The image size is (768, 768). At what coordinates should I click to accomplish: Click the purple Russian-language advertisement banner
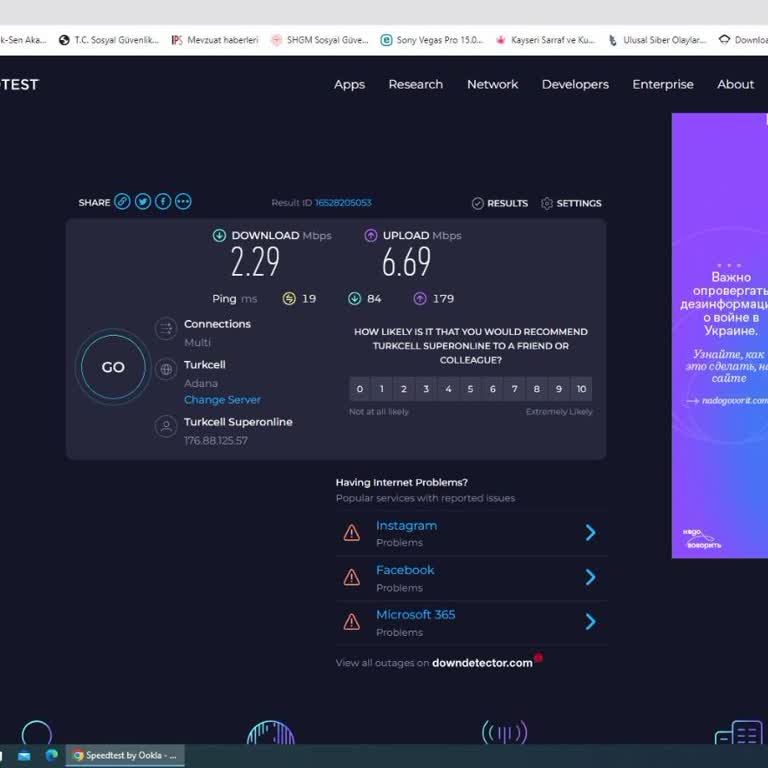(x=720, y=336)
